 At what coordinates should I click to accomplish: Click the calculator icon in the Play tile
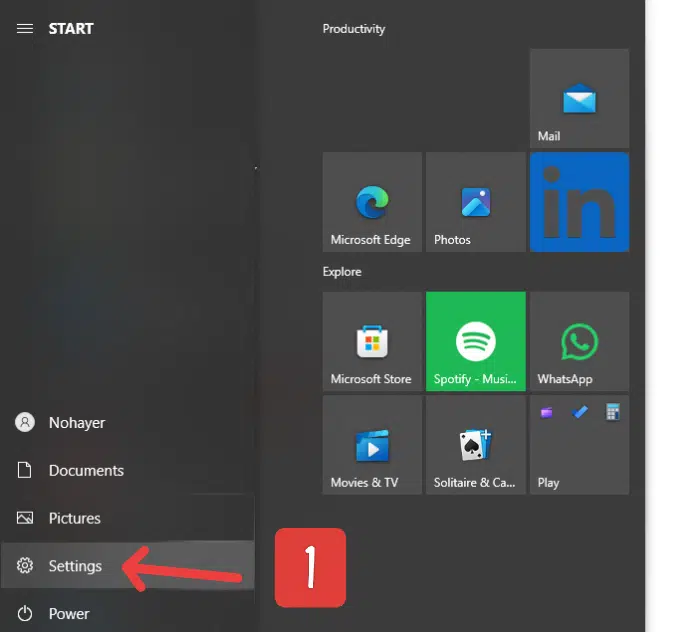(x=613, y=412)
